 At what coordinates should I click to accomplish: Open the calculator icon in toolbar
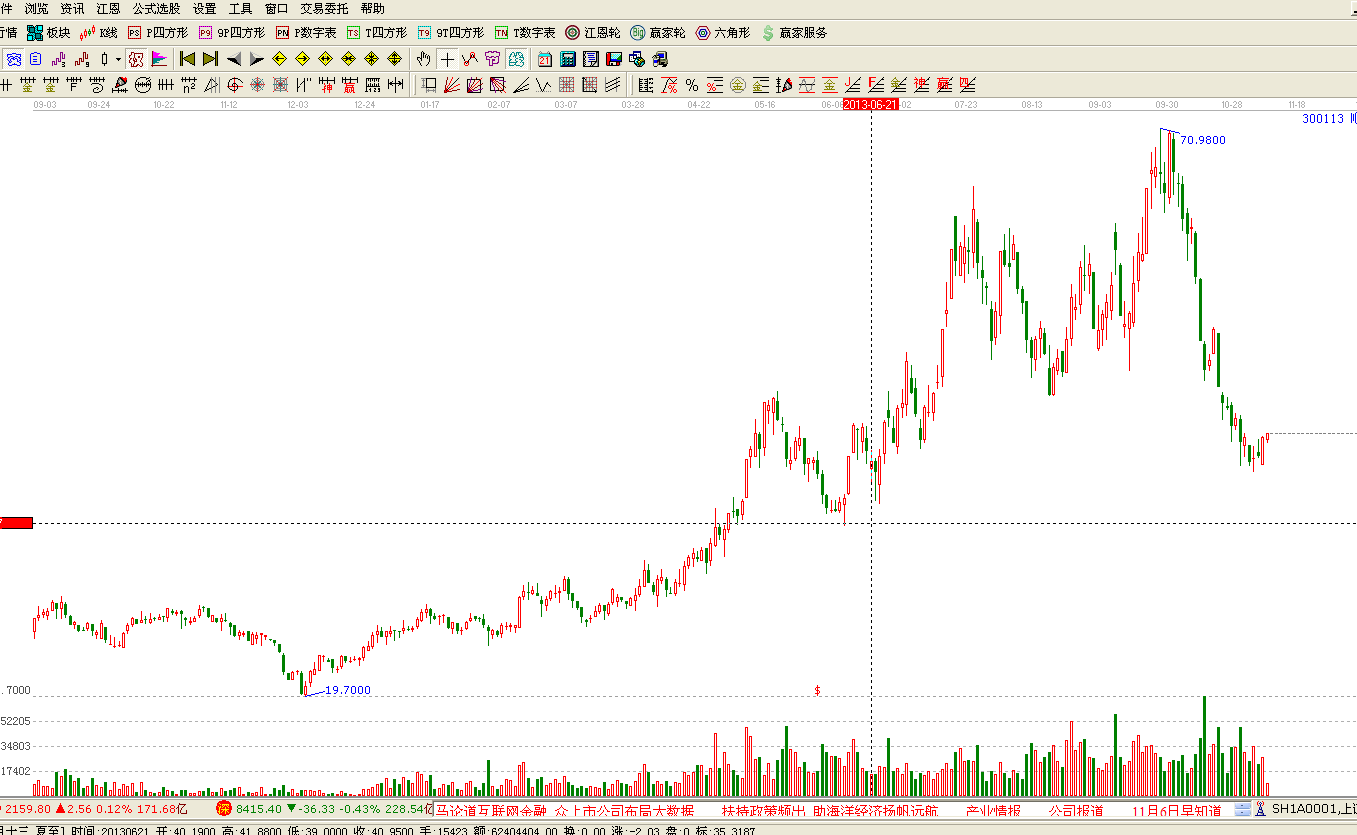click(568, 59)
